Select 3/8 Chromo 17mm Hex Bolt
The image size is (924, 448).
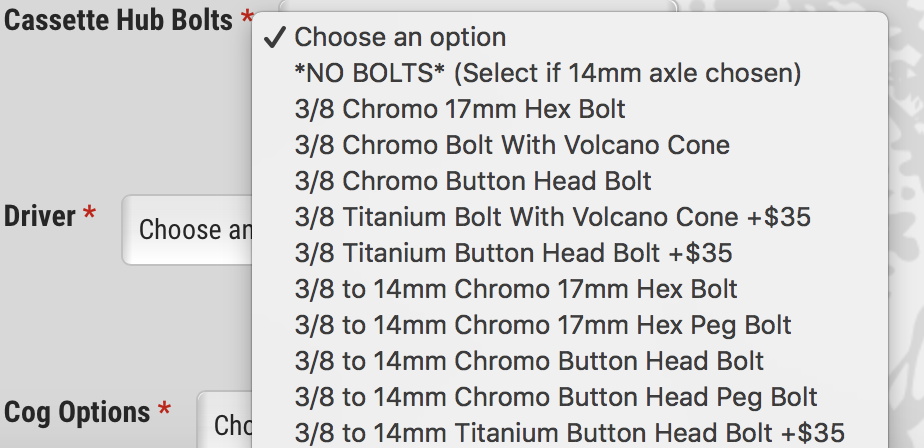pyautogui.click(x=461, y=109)
